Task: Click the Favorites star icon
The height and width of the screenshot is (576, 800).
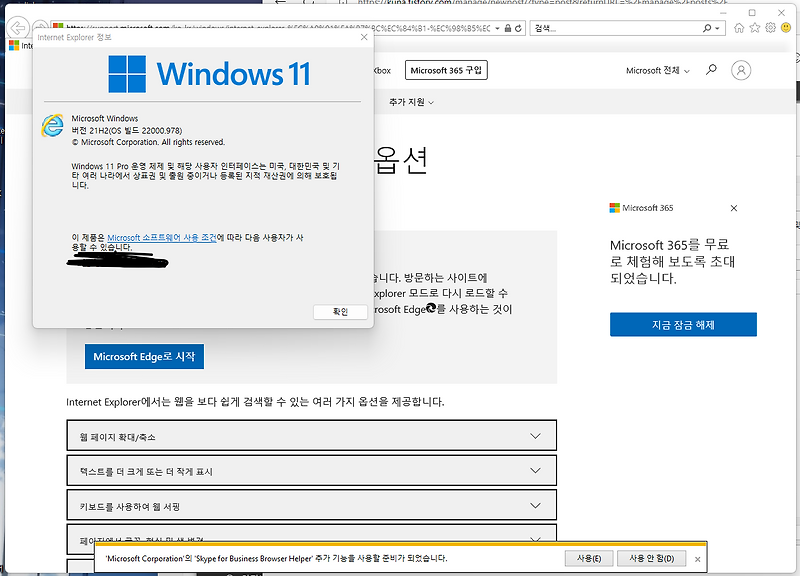Action: 755,28
